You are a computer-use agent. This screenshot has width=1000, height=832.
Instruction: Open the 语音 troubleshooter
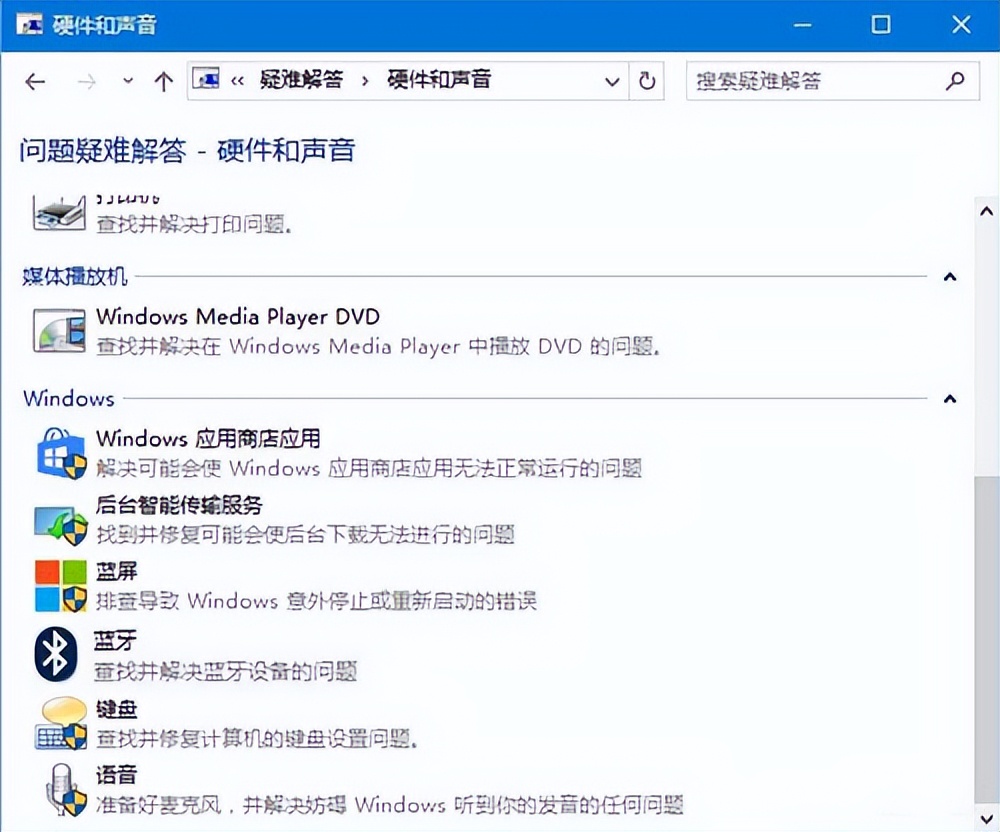(117, 775)
